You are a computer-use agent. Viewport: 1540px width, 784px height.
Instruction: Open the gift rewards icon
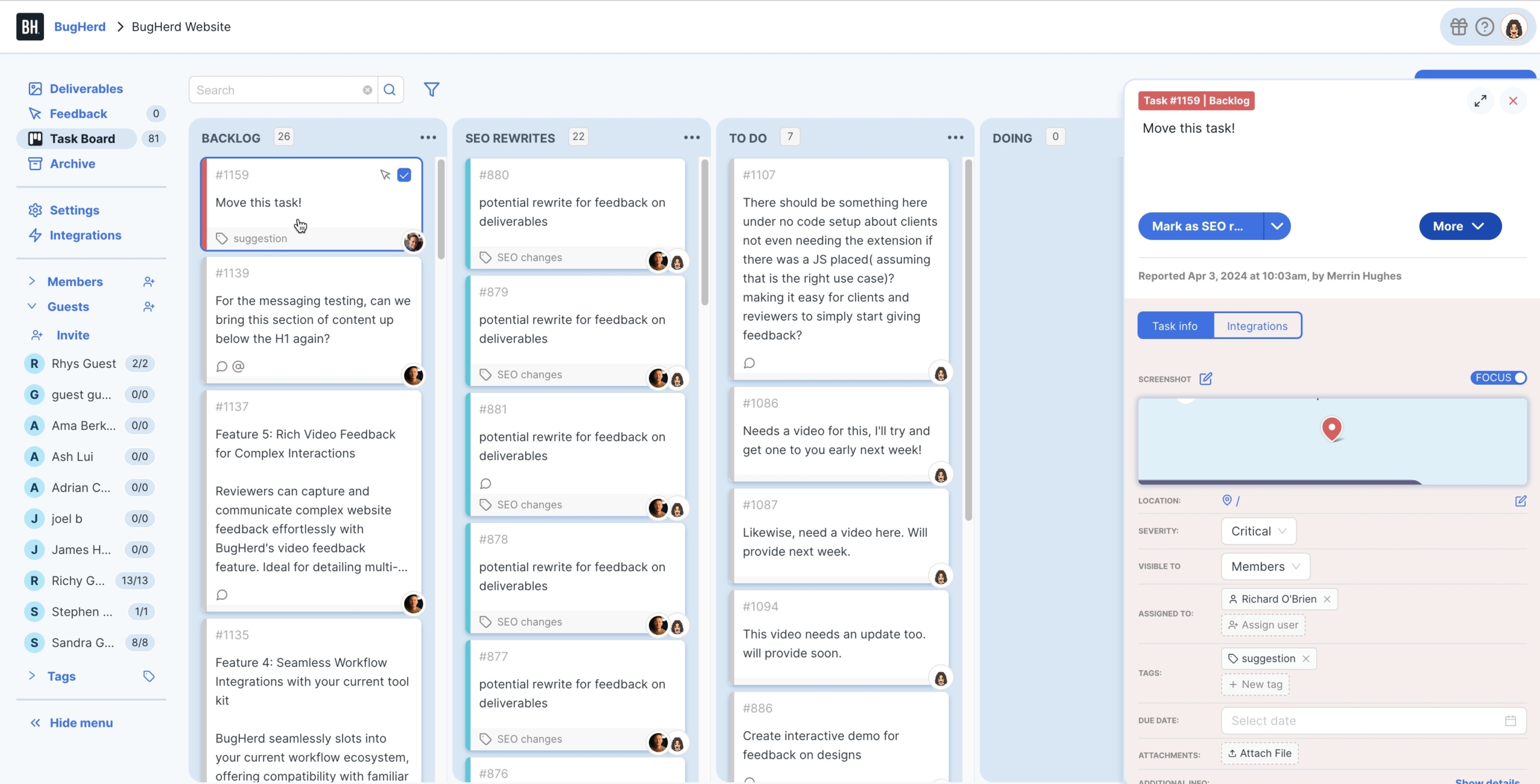(1459, 27)
